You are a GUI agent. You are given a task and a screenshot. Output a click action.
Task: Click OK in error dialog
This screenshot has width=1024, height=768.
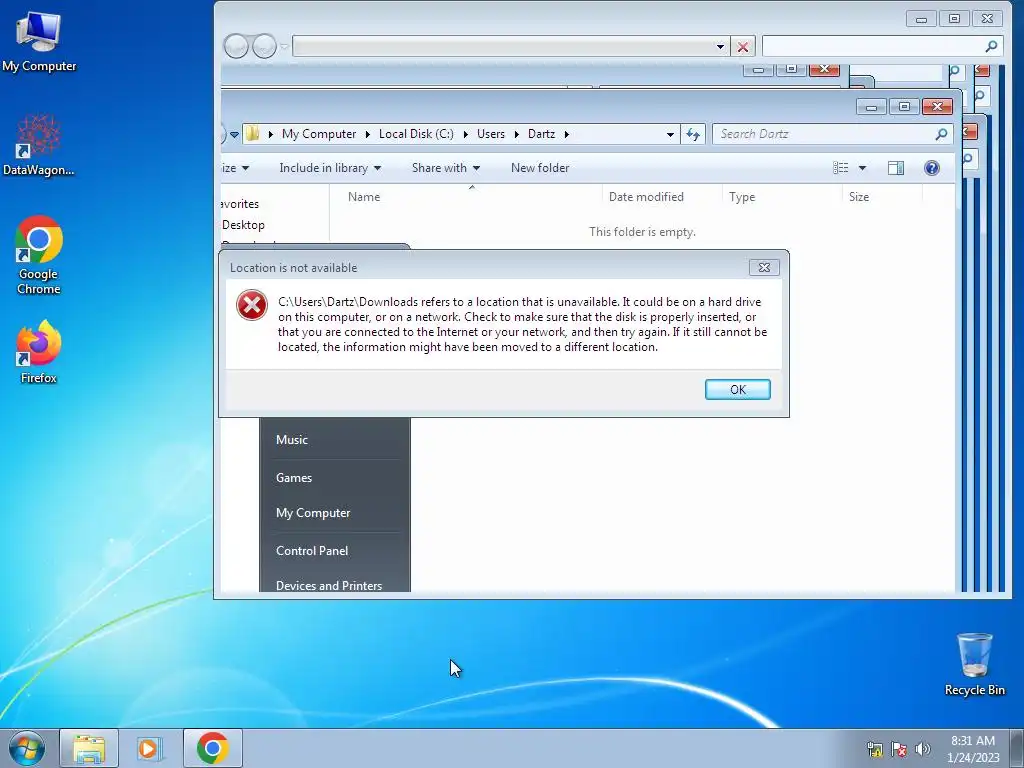tap(738, 389)
